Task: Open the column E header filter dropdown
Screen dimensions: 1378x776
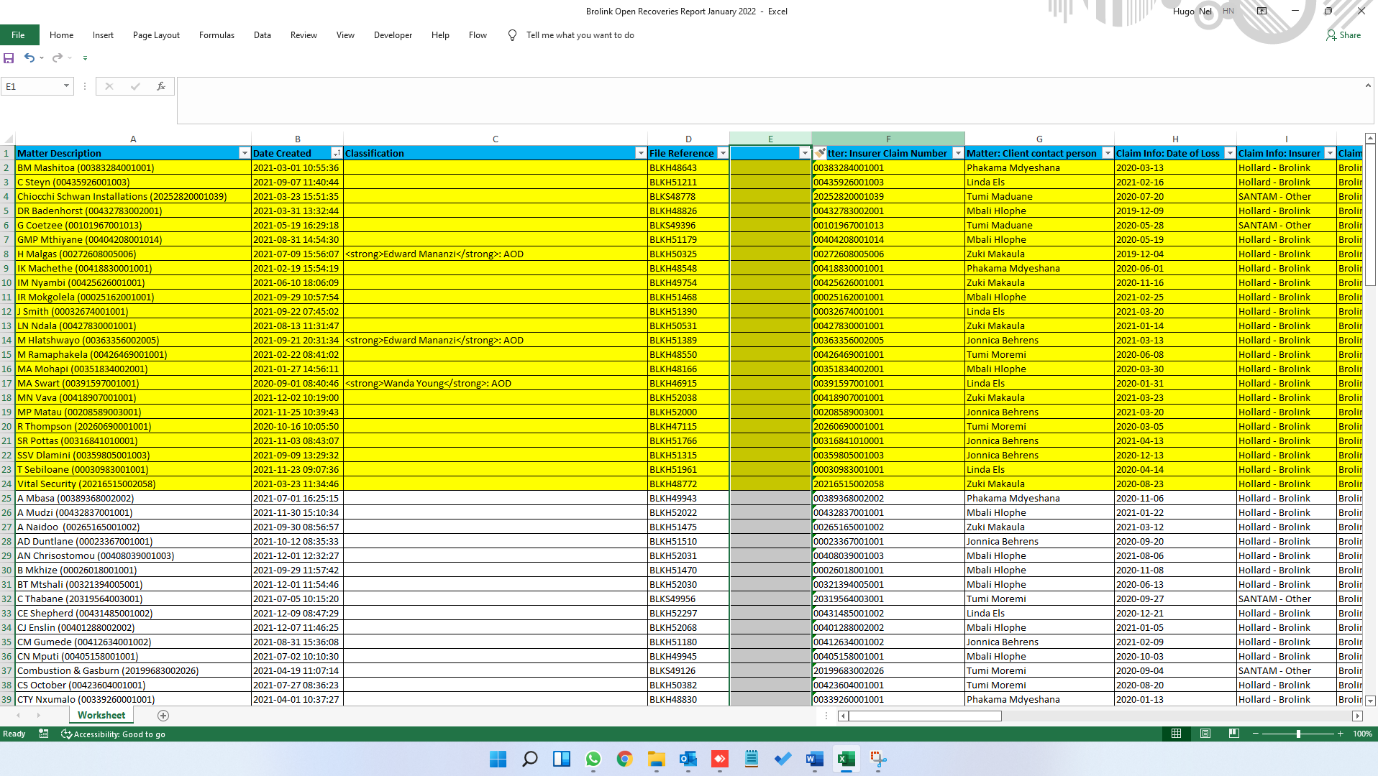Action: (x=805, y=153)
